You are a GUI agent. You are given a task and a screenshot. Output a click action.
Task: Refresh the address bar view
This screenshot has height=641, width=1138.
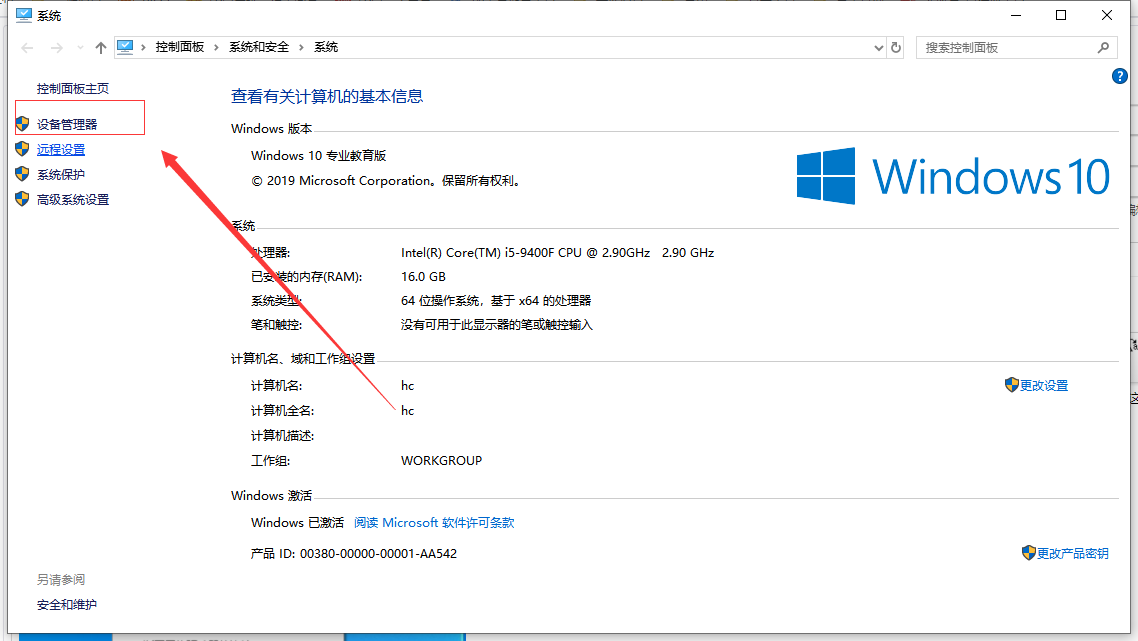coord(896,48)
